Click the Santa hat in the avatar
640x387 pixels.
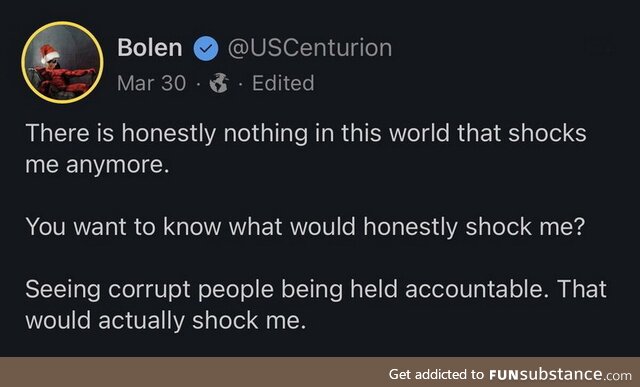coord(49,53)
